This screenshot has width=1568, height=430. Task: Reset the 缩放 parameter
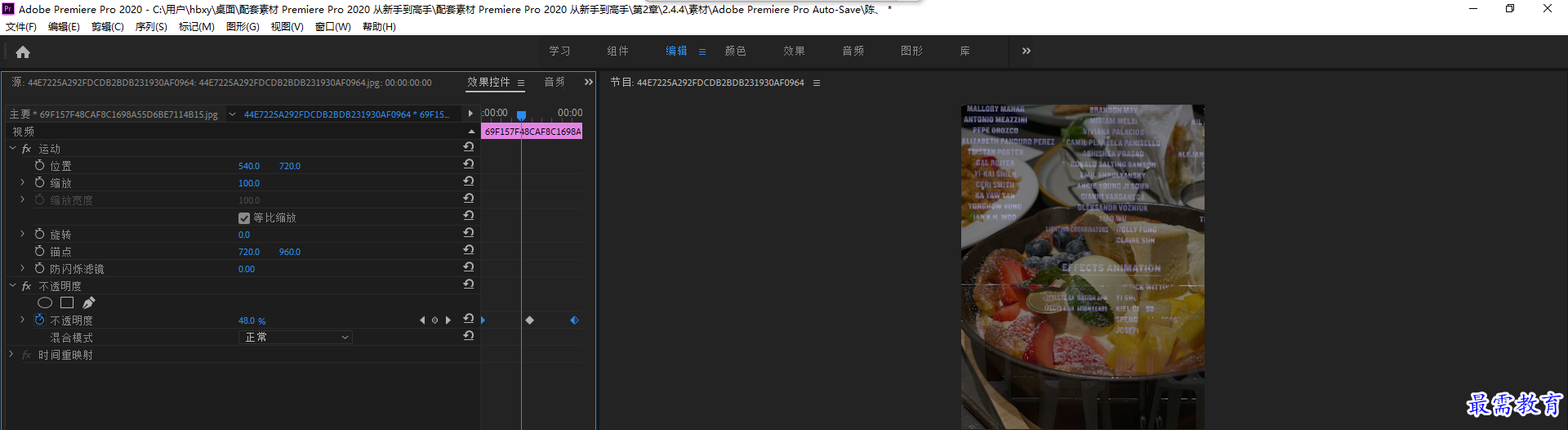pyautogui.click(x=469, y=181)
